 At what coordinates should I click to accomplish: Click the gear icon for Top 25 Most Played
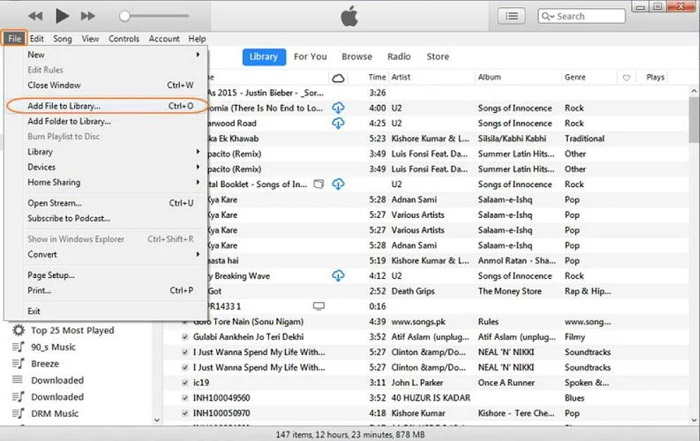(x=18, y=330)
